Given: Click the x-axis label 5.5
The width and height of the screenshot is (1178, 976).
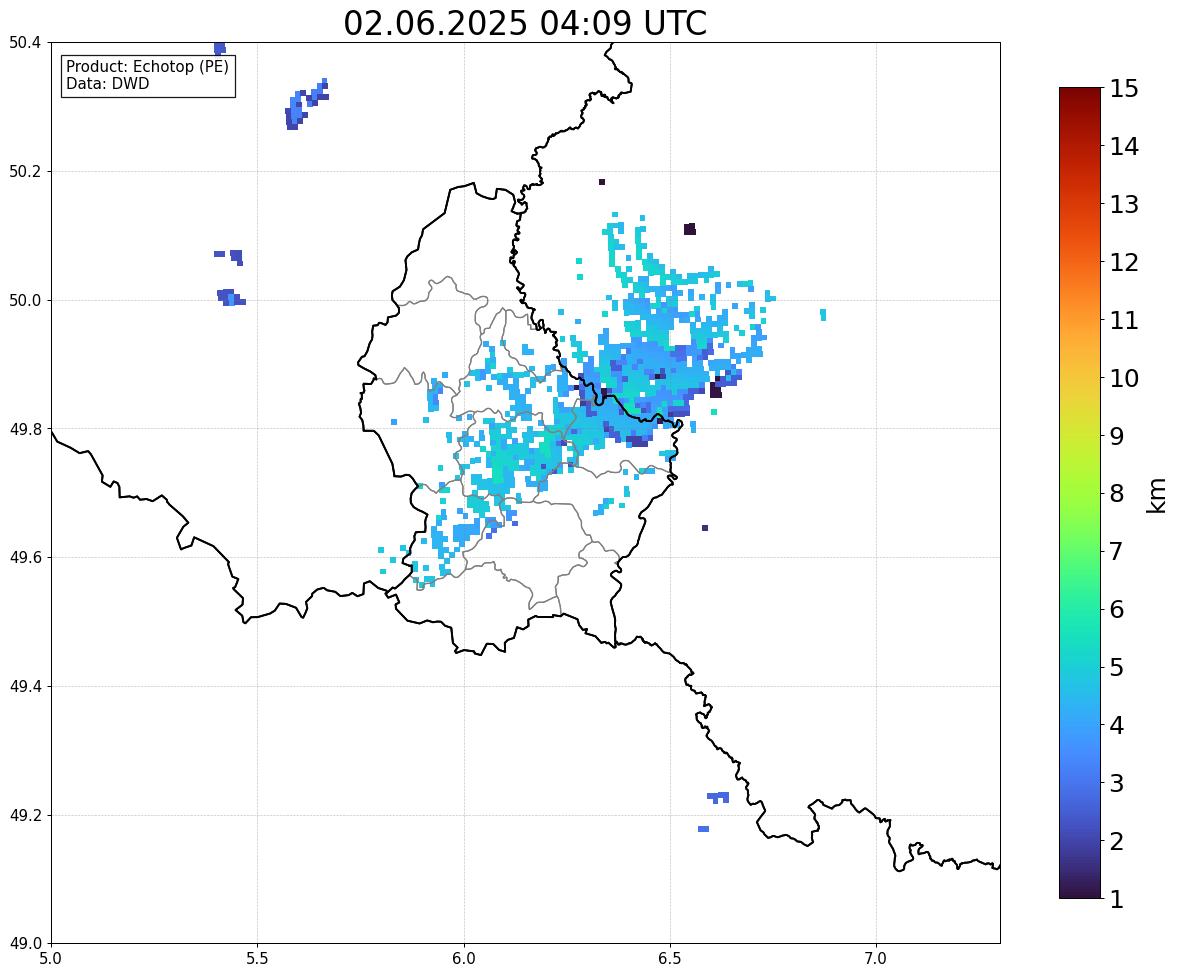Looking at the screenshot, I should click(258, 959).
